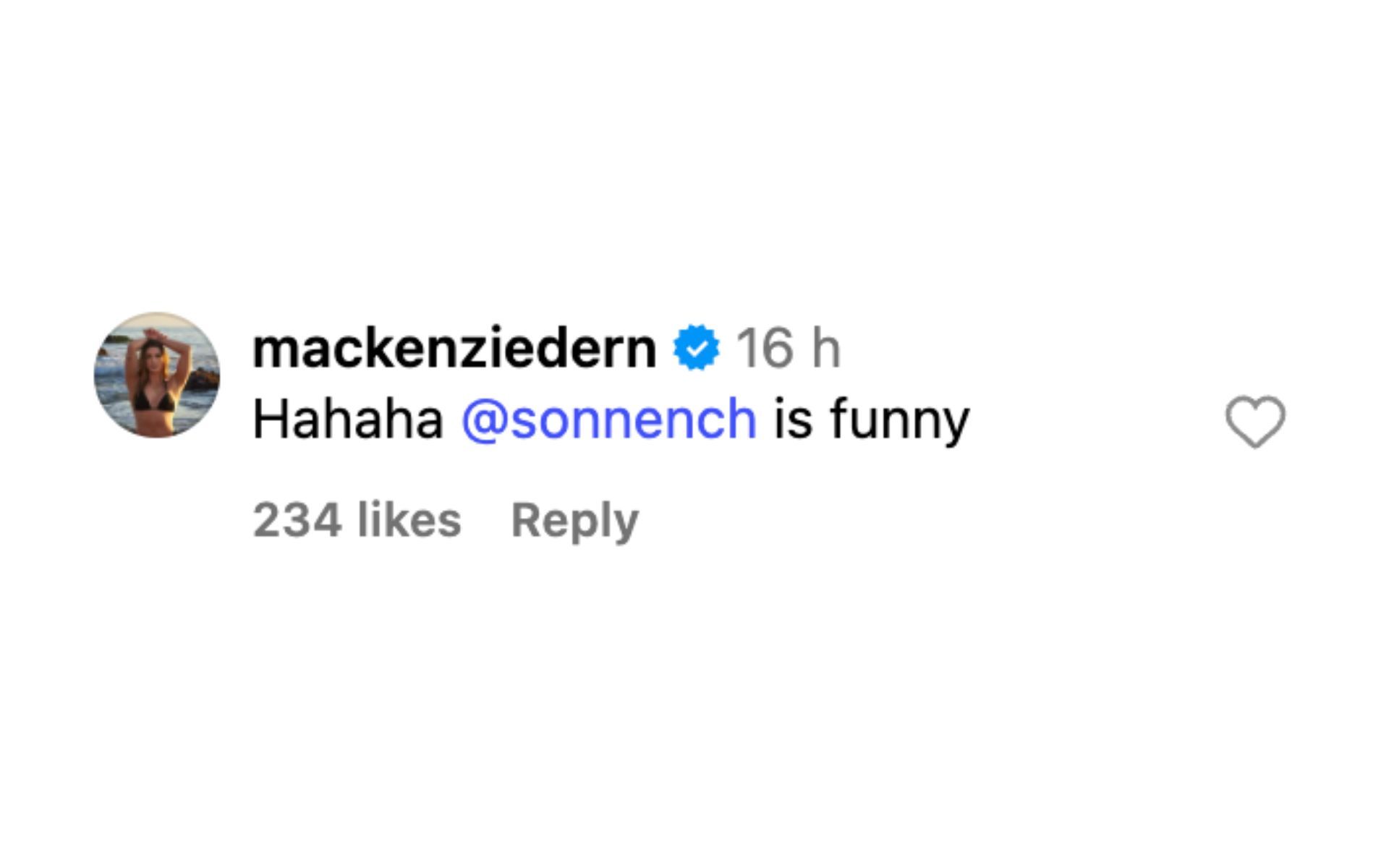Open mackenziedern's profile picture
1389x868 pixels.
tap(157, 375)
